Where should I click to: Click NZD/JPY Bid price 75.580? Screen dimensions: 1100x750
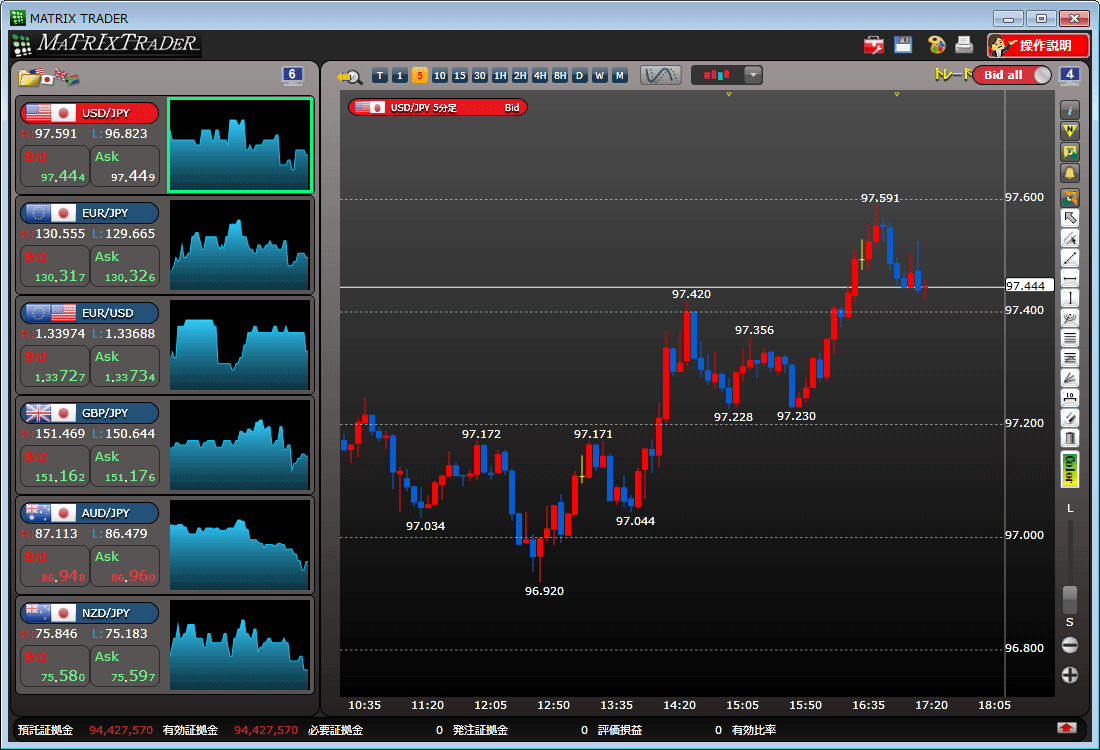coord(55,667)
